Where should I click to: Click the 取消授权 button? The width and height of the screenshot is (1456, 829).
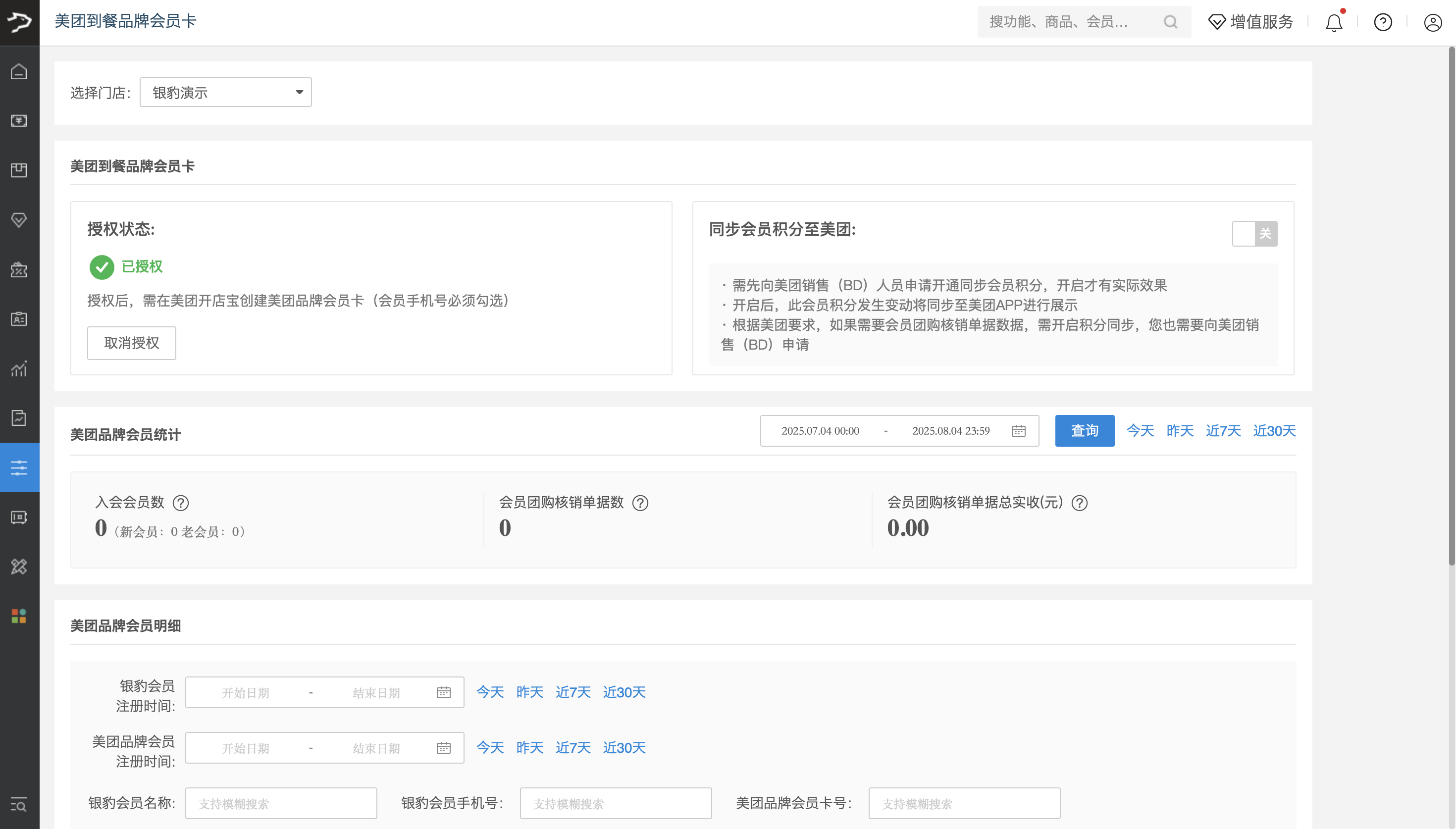coord(131,343)
